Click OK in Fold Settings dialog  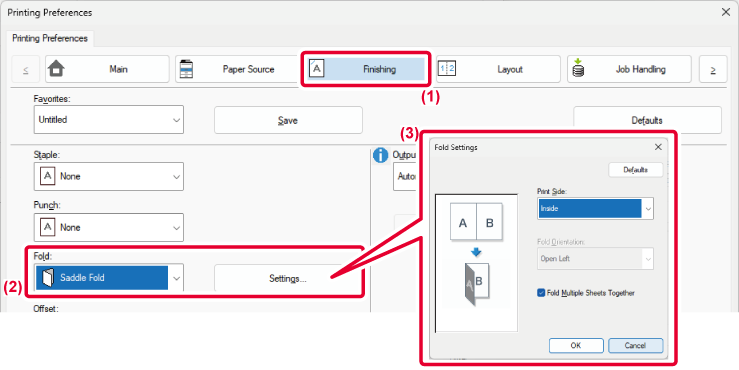click(576, 345)
